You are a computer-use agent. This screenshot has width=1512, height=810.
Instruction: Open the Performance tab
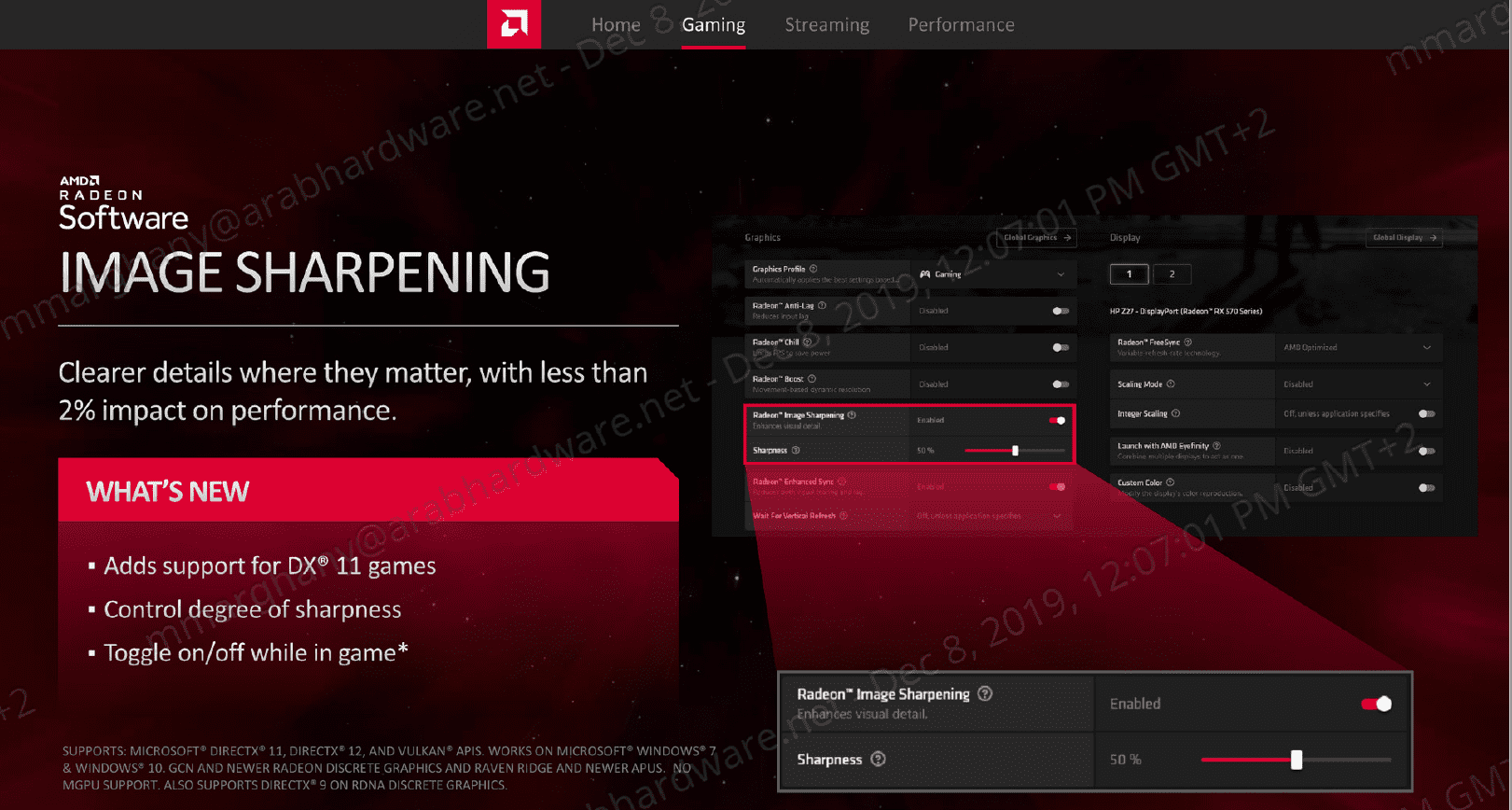pos(962,25)
